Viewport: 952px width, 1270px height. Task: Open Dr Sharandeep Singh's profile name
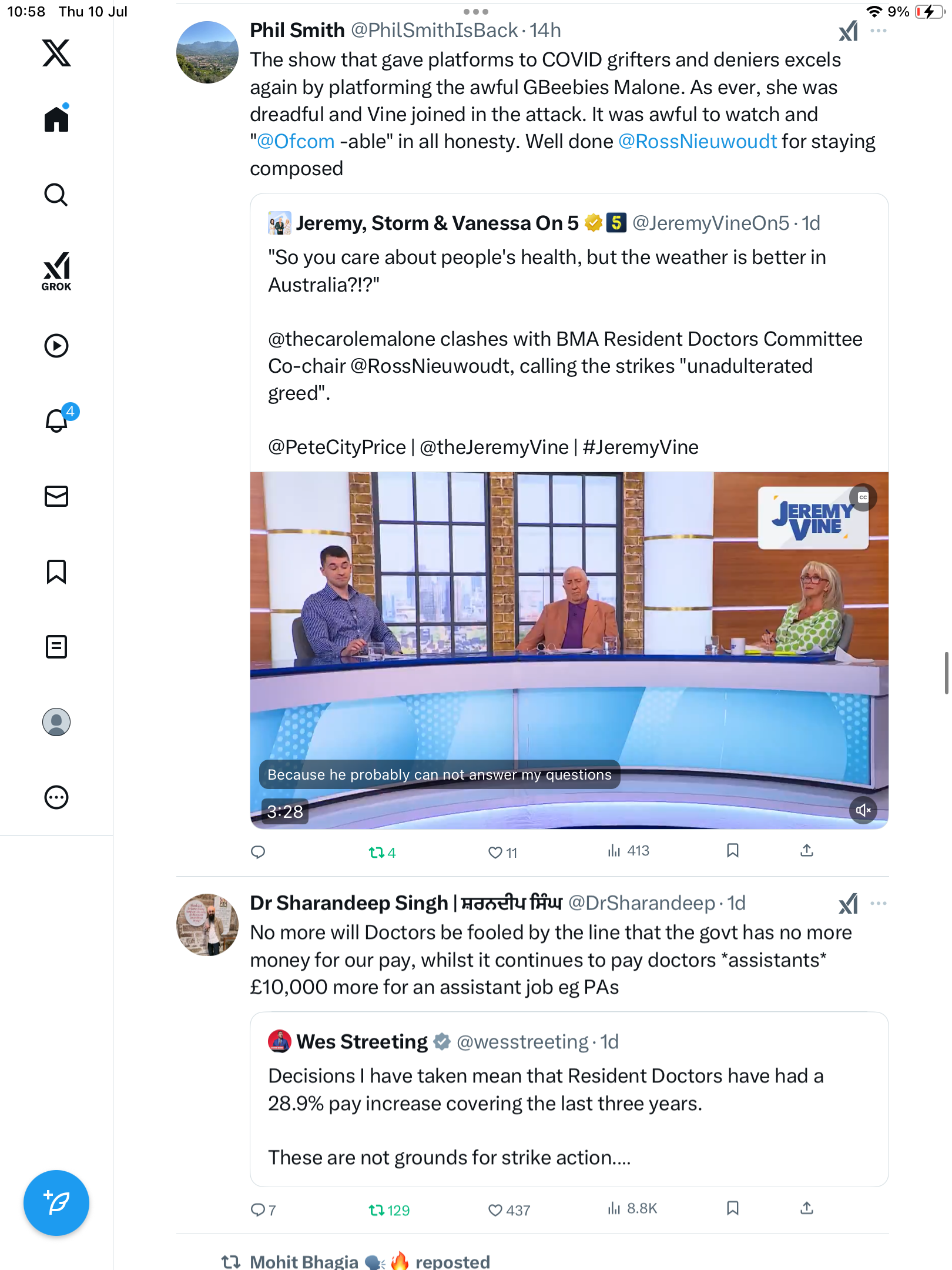[407, 903]
